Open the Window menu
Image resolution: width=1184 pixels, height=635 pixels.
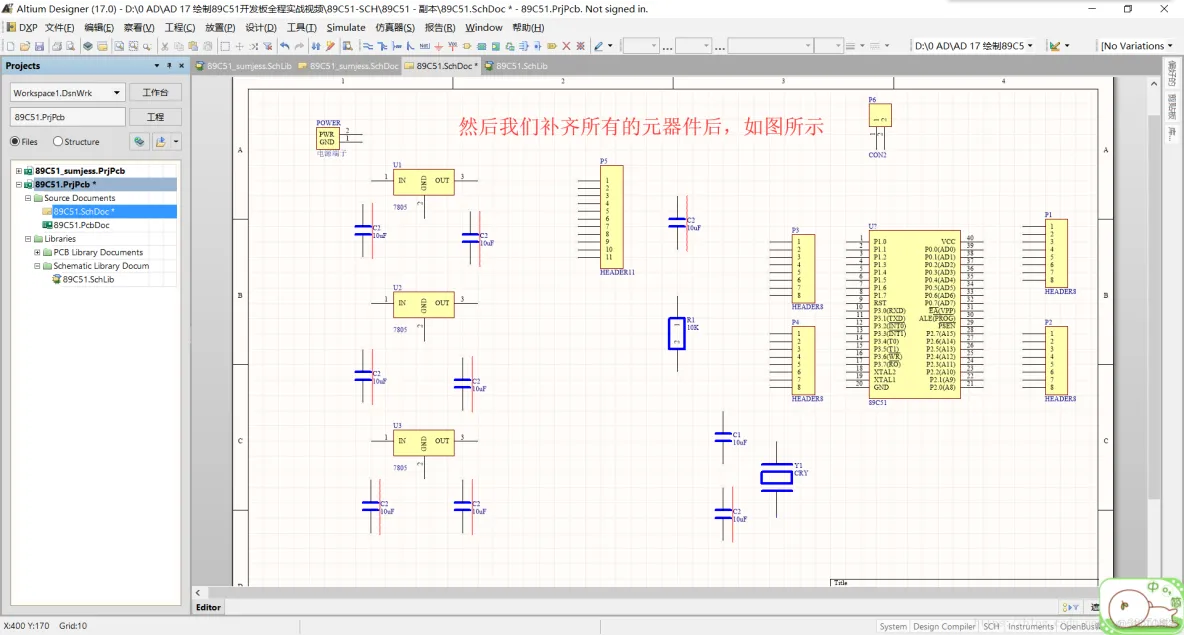pyautogui.click(x=483, y=27)
